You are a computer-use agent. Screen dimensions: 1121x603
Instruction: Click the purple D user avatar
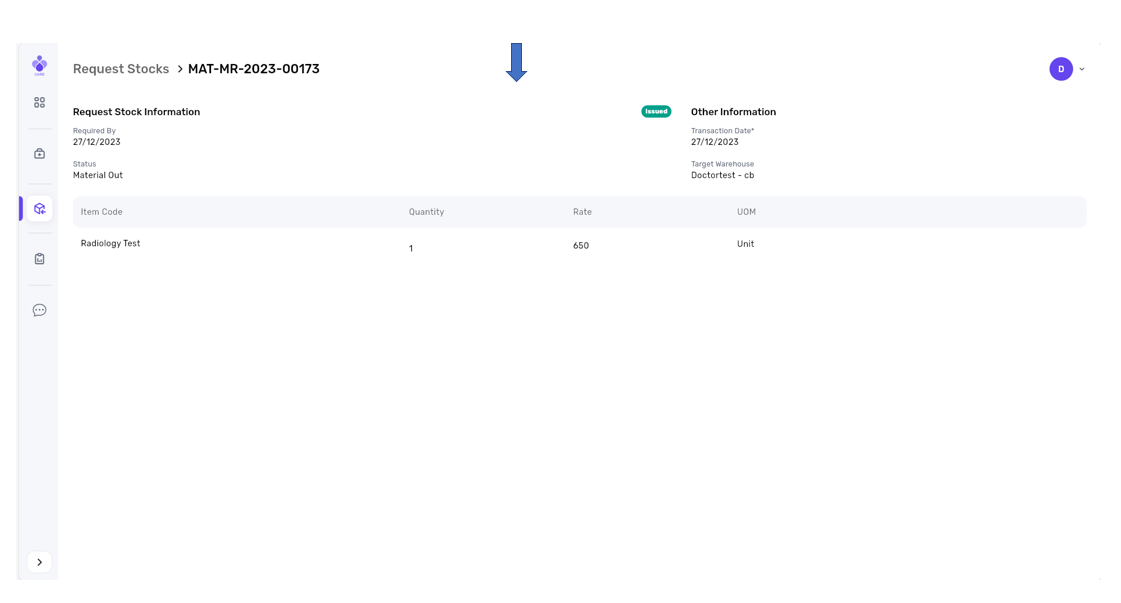pos(1060,69)
